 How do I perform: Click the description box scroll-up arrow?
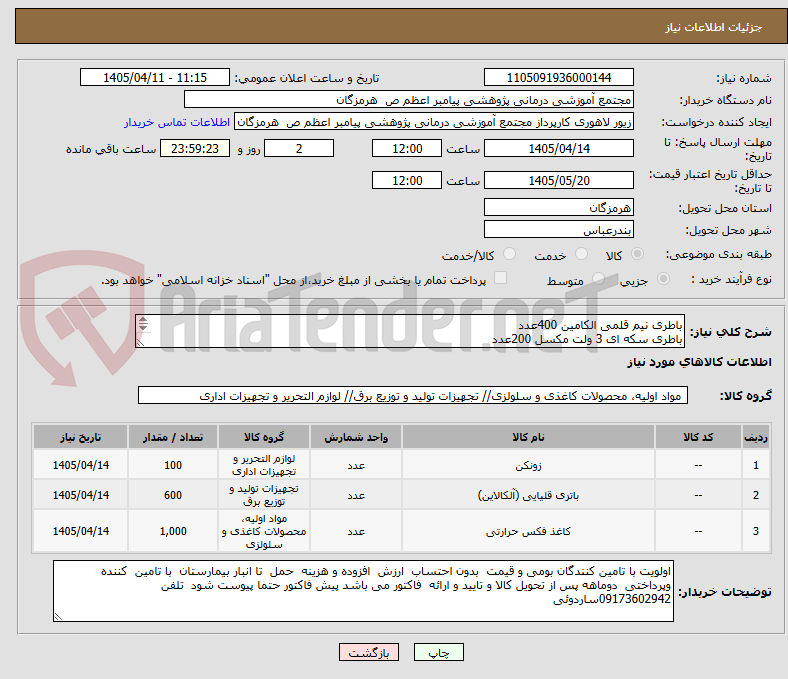click(x=143, y=320)
